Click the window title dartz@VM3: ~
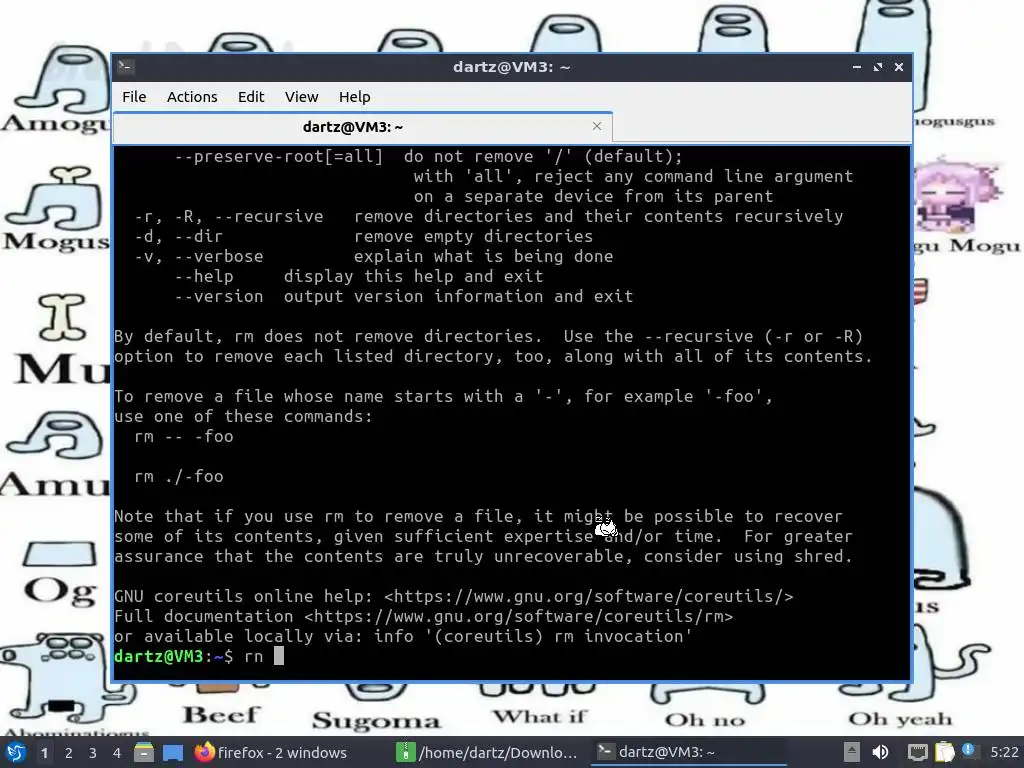 coord(511,67)
